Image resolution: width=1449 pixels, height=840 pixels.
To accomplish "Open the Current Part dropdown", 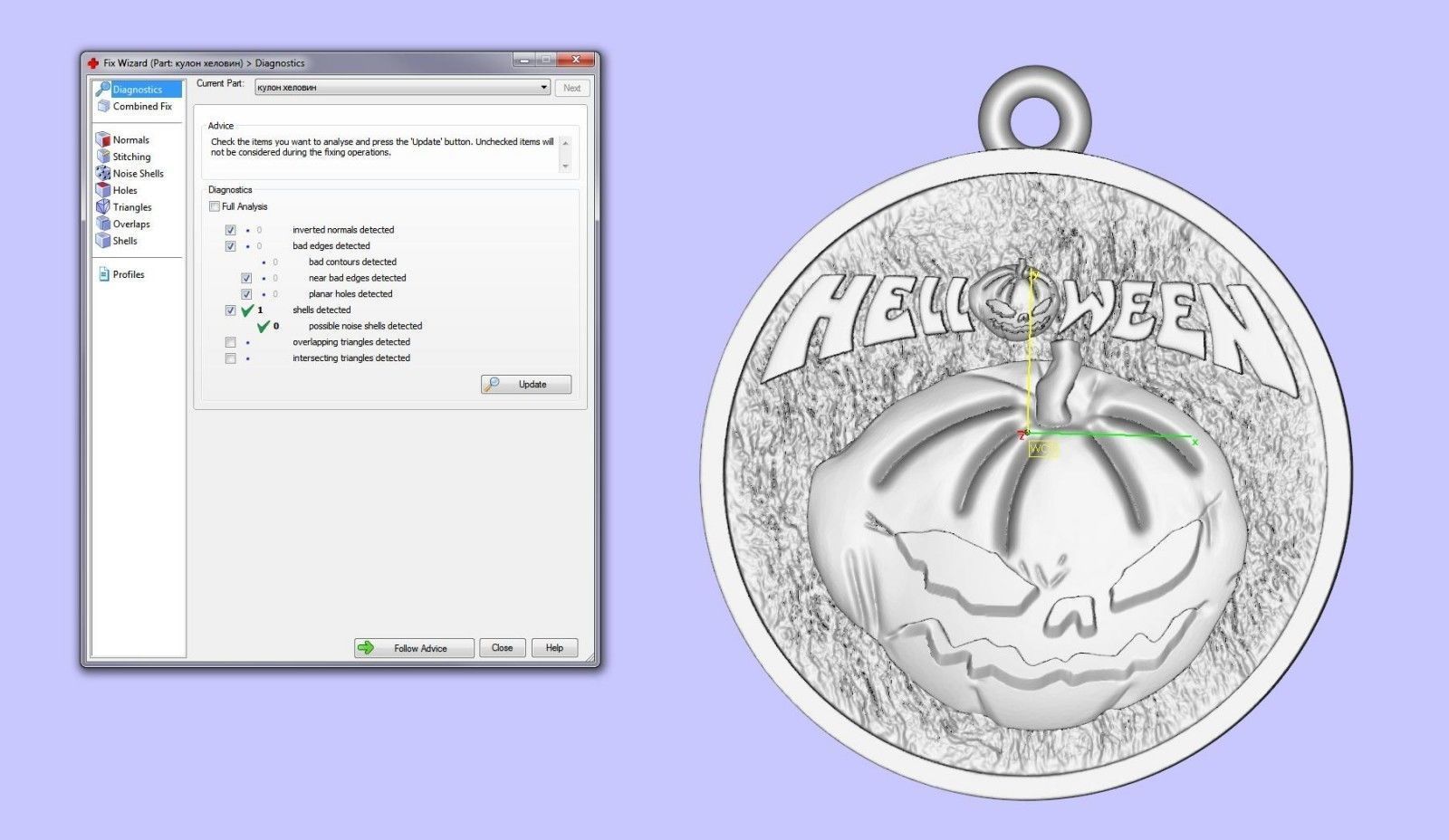I will pos(402,88).
